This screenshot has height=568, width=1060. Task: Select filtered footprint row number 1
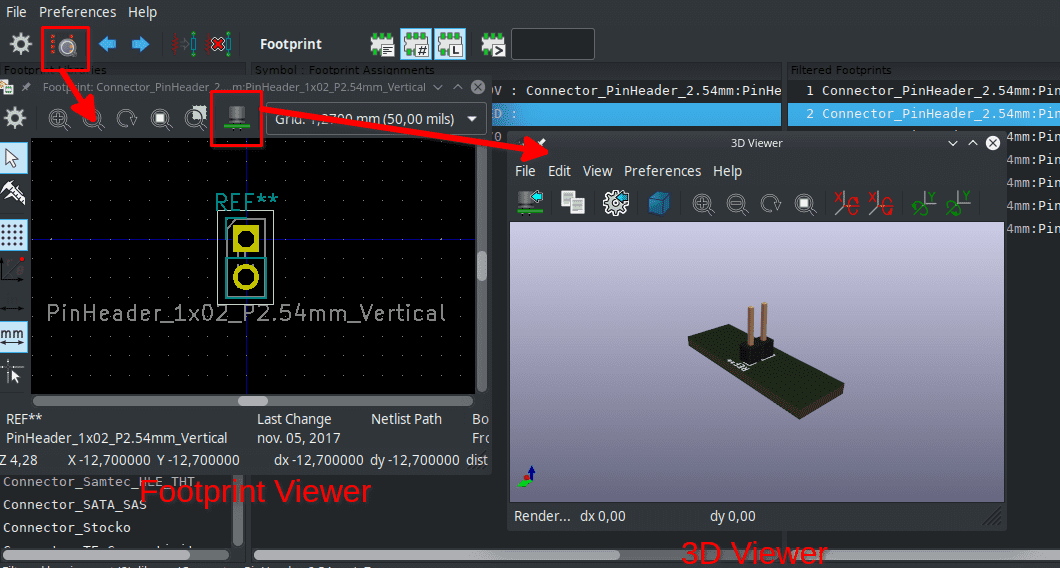(x=923, y=91)
